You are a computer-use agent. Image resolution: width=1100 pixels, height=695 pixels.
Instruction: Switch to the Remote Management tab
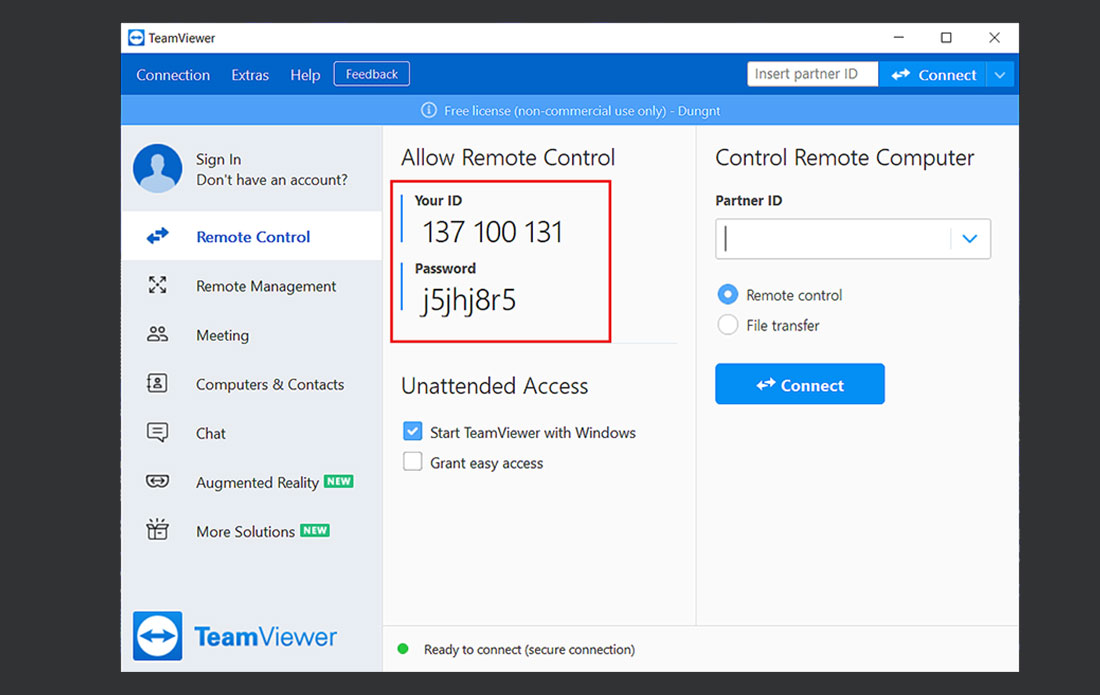[252, 285]
